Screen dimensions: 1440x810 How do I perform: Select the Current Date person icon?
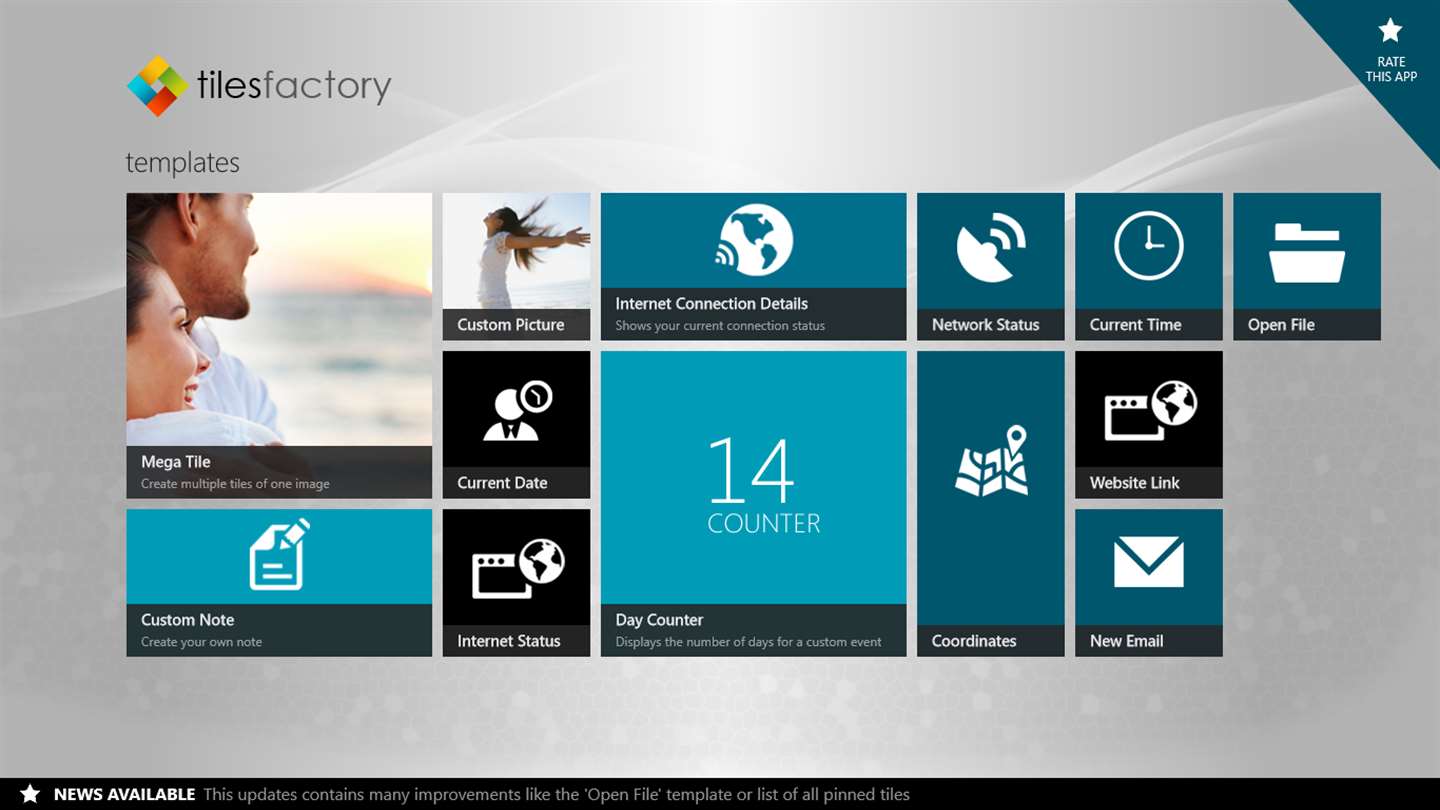pos(517,410)
